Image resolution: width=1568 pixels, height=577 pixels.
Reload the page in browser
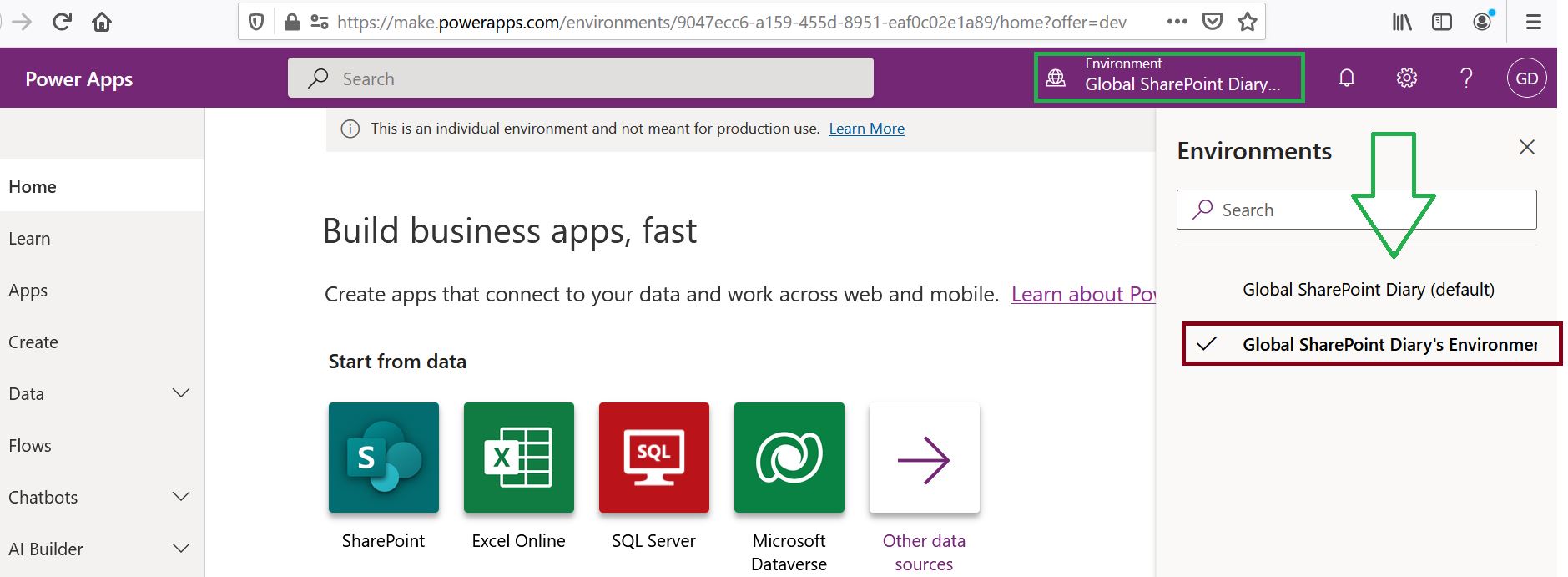coord(62,22)
